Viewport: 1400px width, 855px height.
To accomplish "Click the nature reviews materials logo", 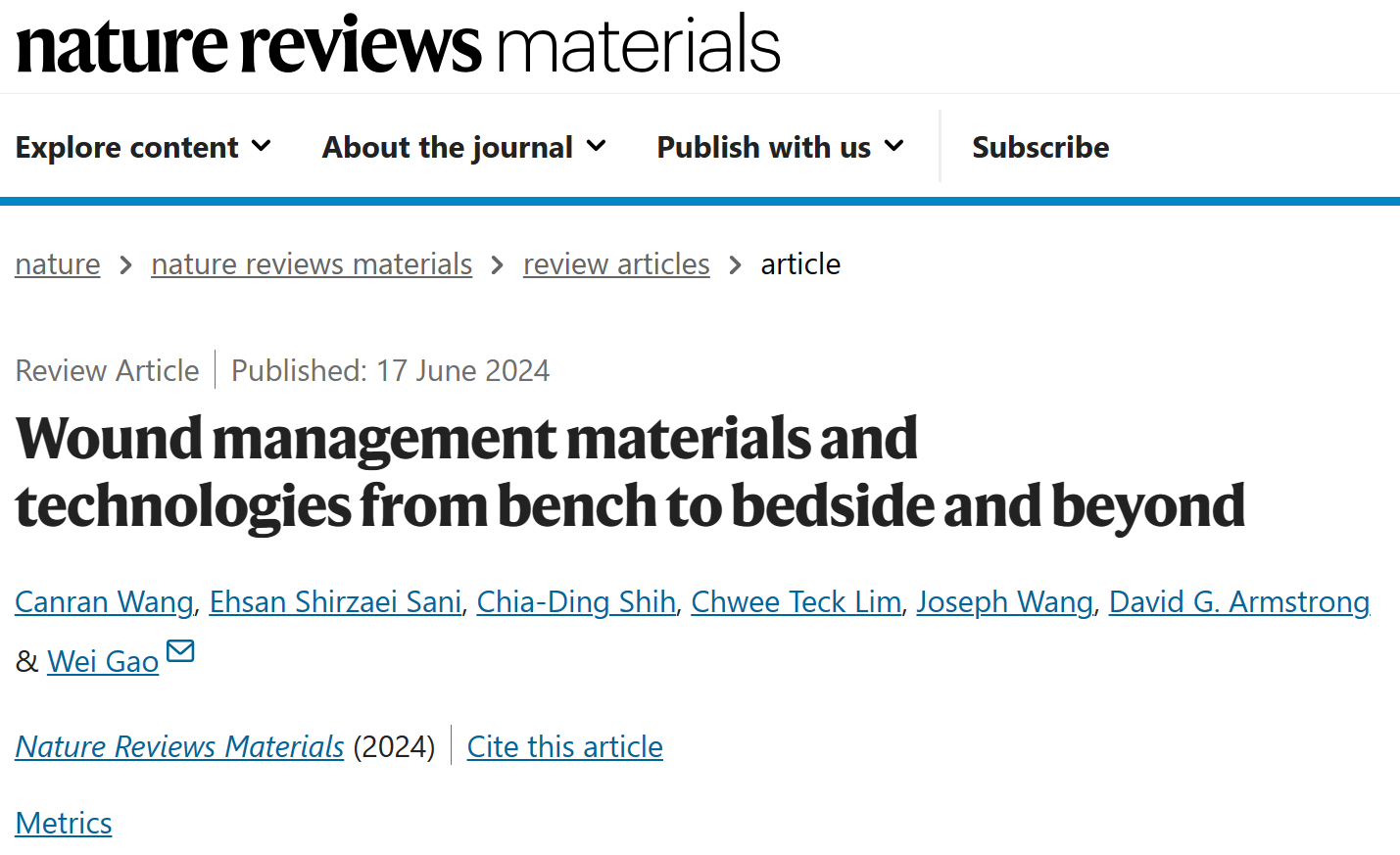I will [x=399, y=45].
